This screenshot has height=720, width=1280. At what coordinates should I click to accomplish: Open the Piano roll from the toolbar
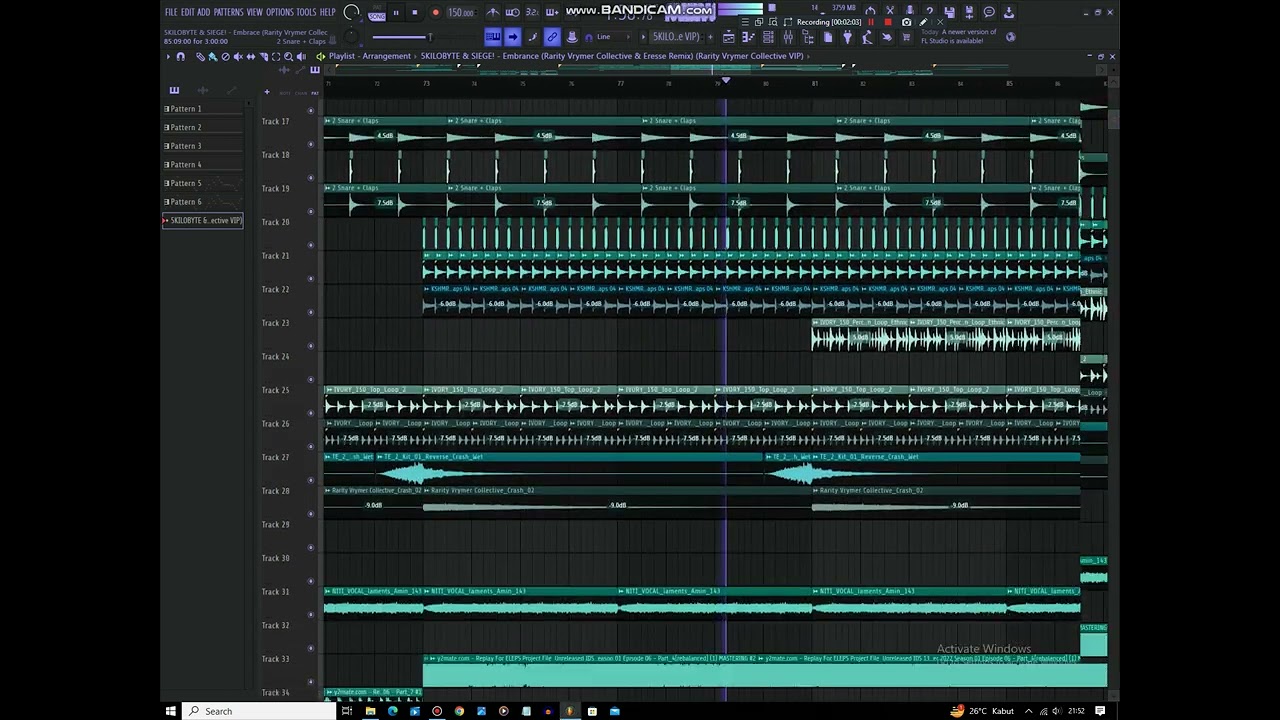coord(749,37)
